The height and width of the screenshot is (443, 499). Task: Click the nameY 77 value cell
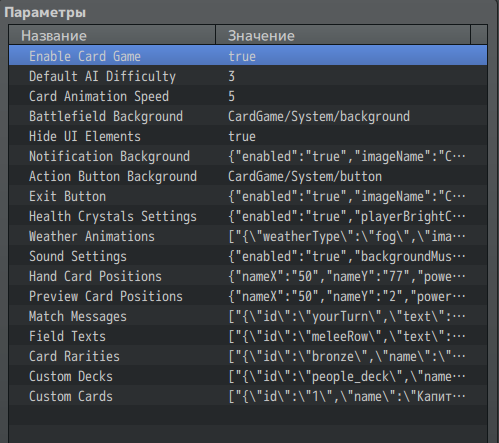click(x=347, y=276)
